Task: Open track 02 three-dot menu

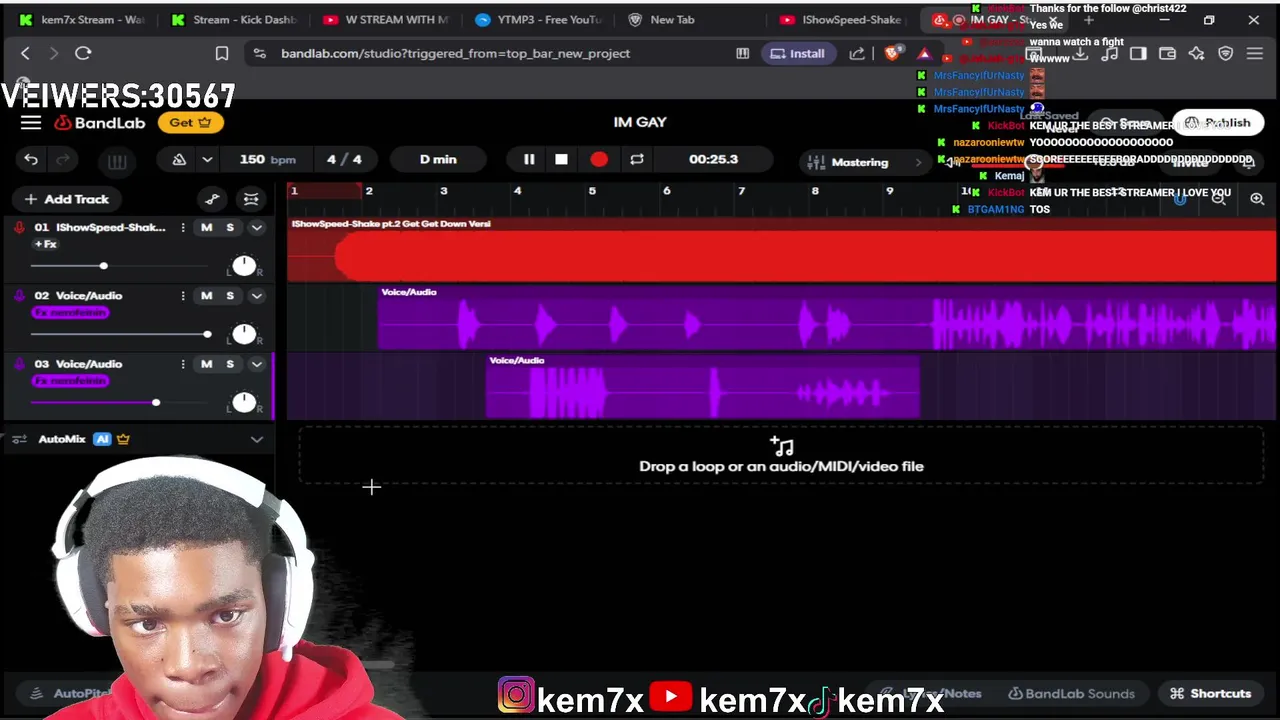Action: pos(182,295)
